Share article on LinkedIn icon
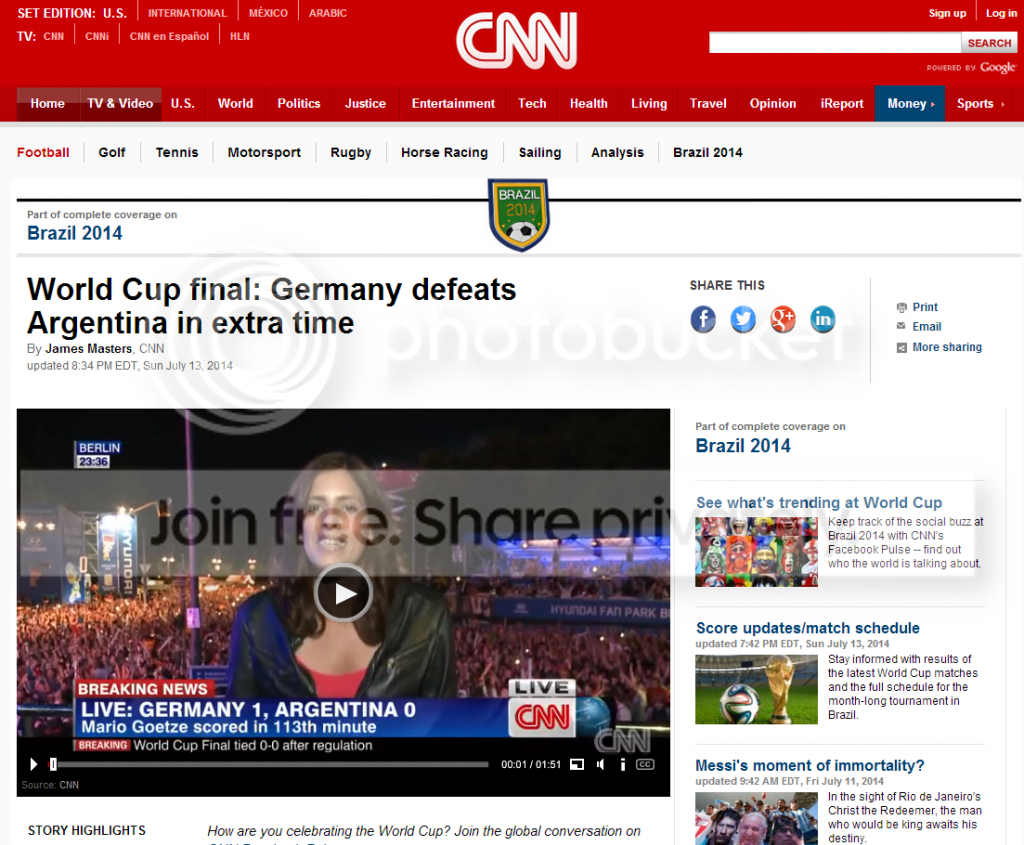1024x845 pixels. click(x=823, y=319)
